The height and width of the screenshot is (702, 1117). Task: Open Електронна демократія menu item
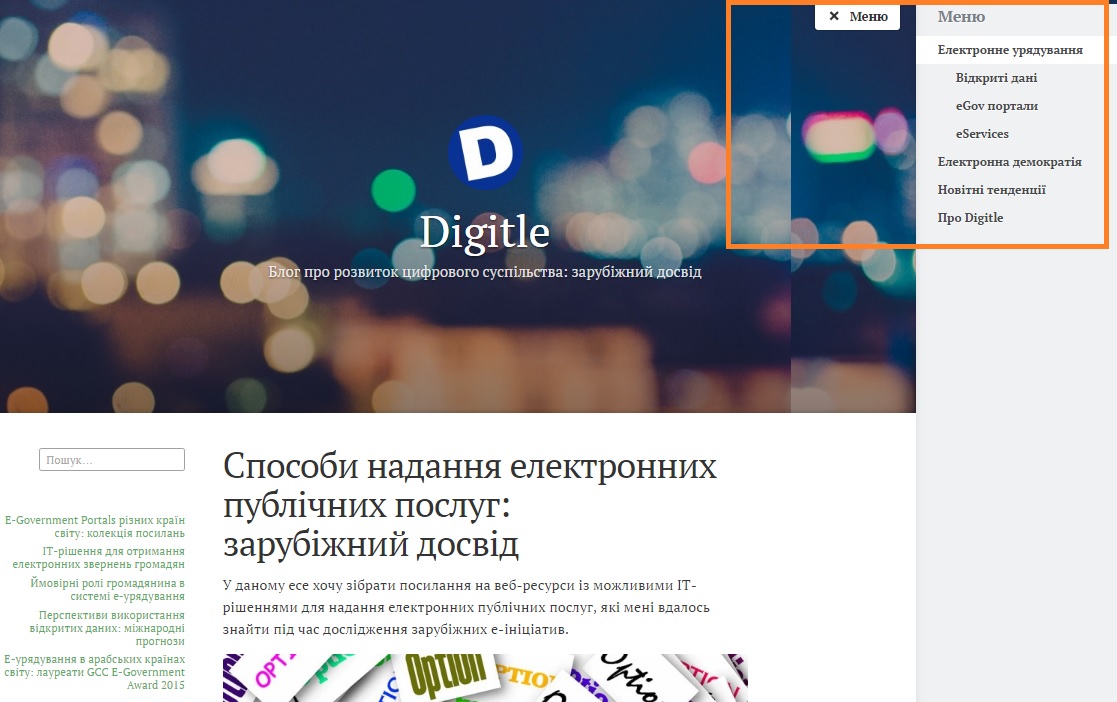pyautogui.click(x=1009, y=162)
